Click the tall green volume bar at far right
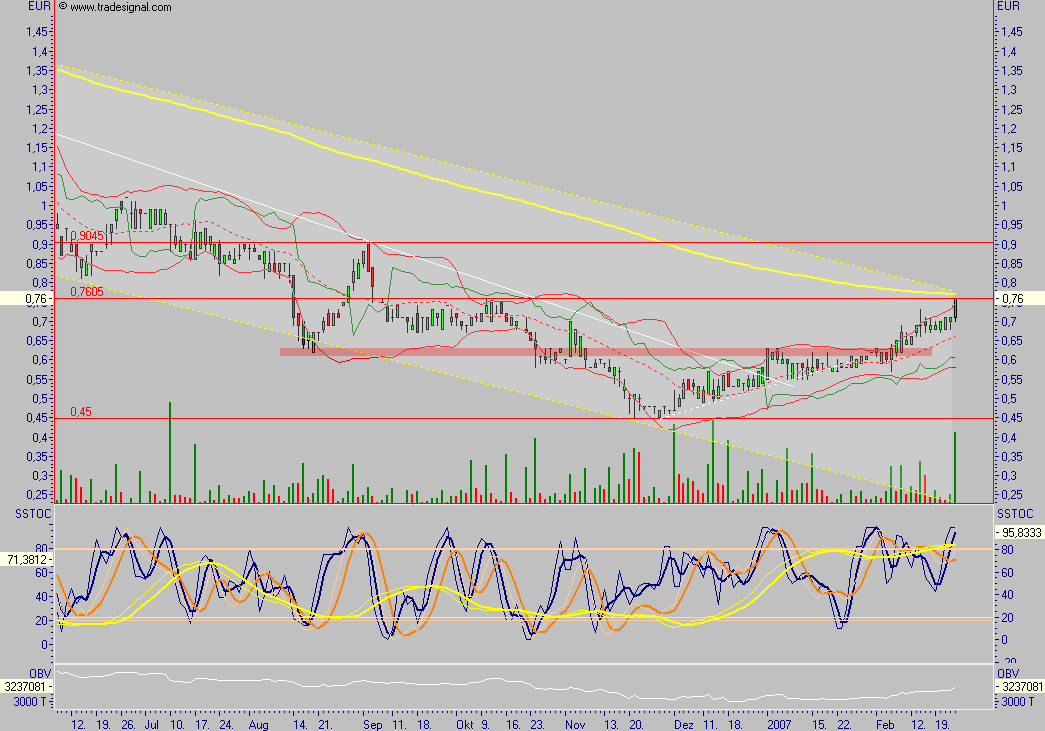This screenshot has height=731, width=1045. point(955,466)
